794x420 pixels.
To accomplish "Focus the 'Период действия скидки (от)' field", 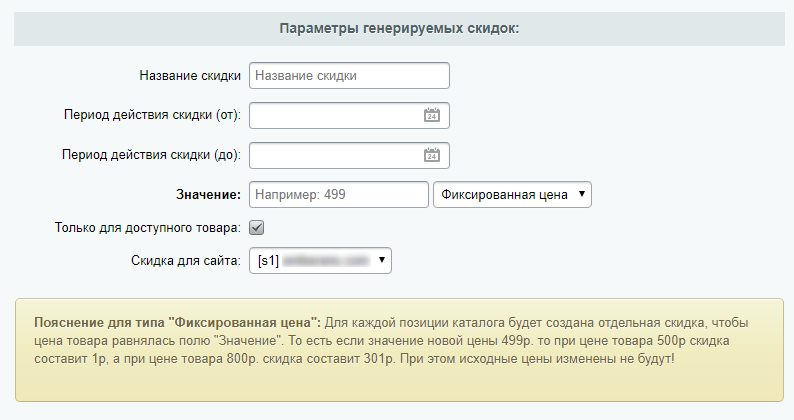I will [335, 116].
